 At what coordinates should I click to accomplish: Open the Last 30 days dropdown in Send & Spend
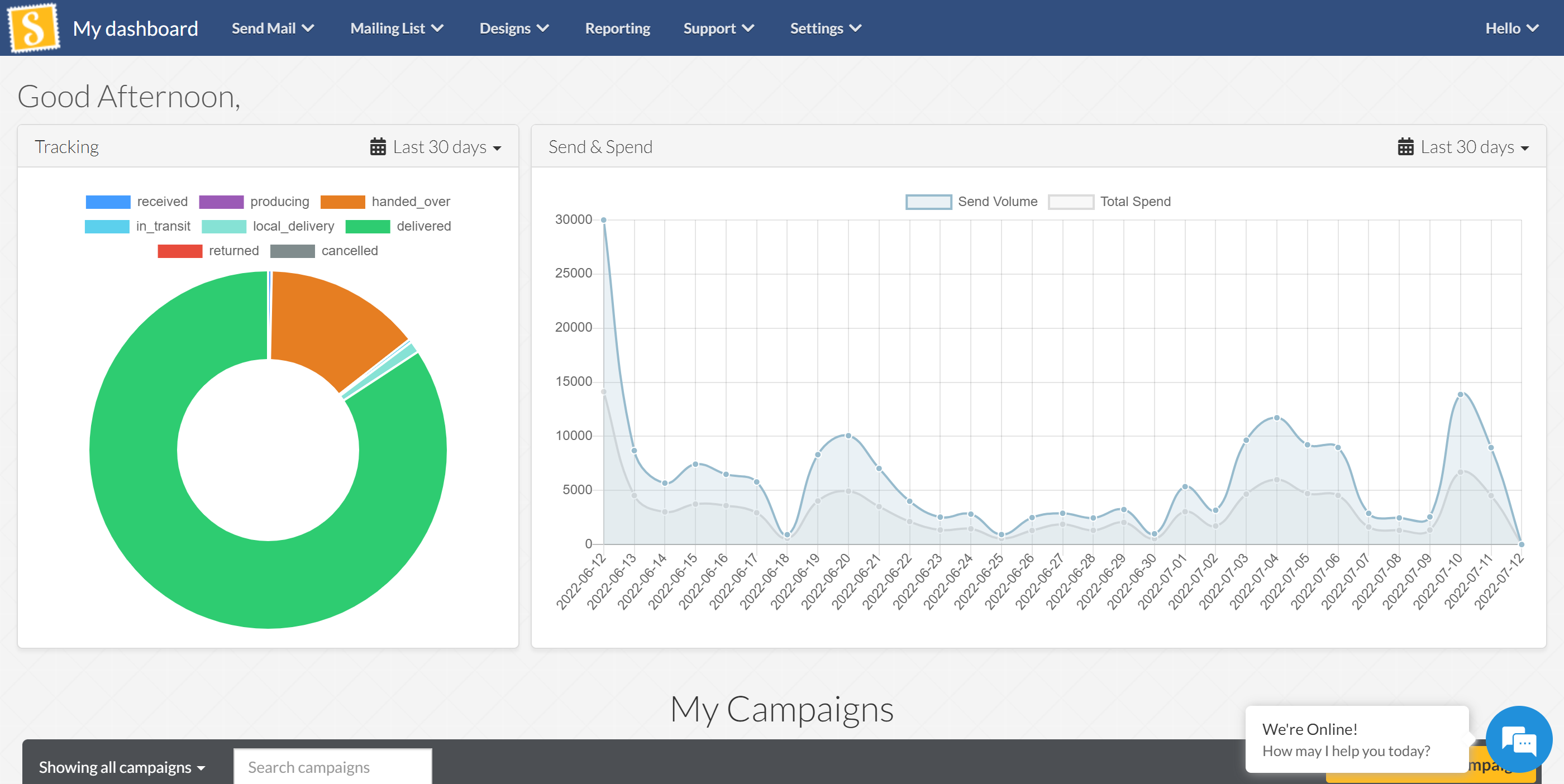tap(1474, 146)
